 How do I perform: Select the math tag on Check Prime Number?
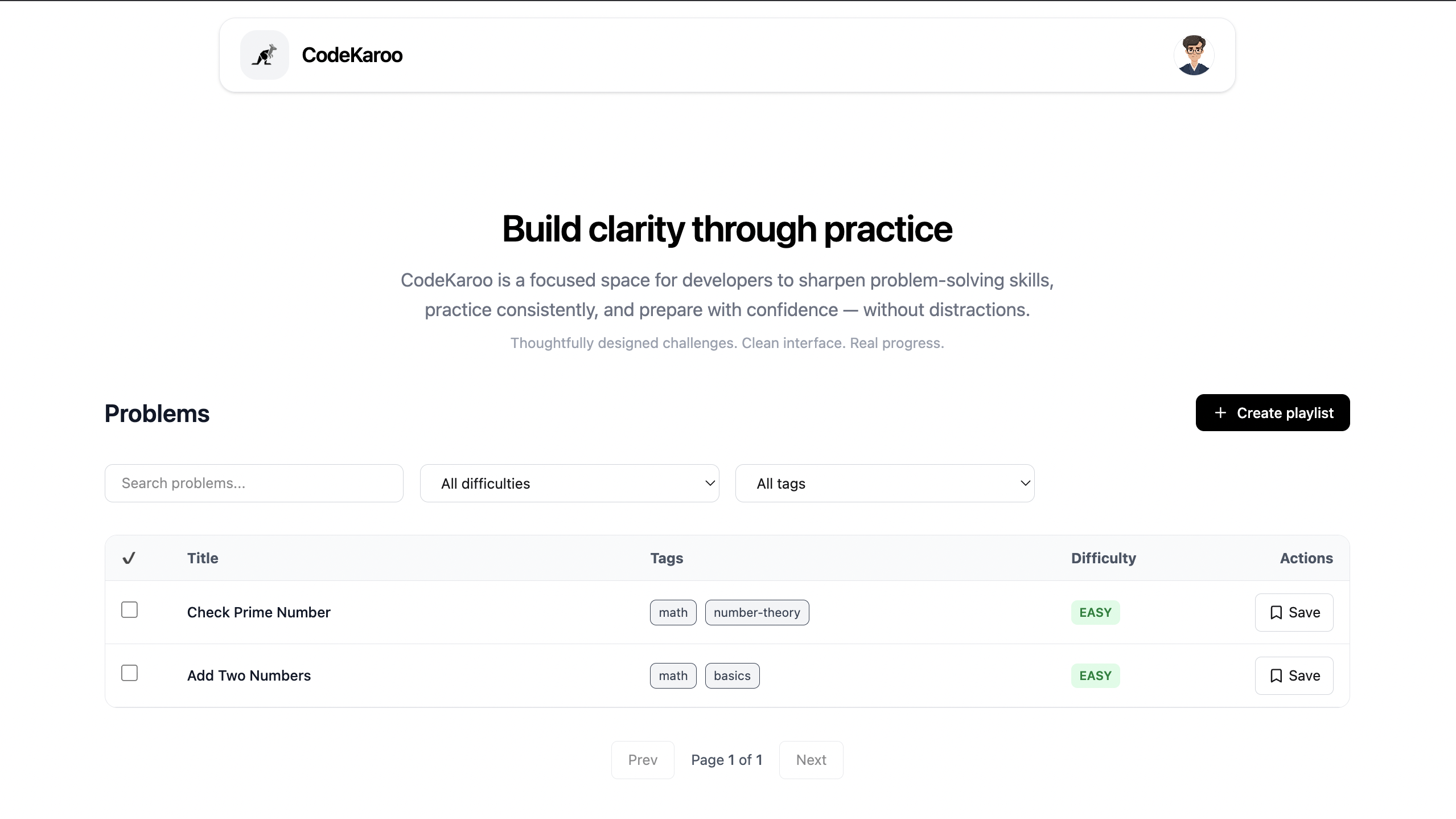coord(672,612)
